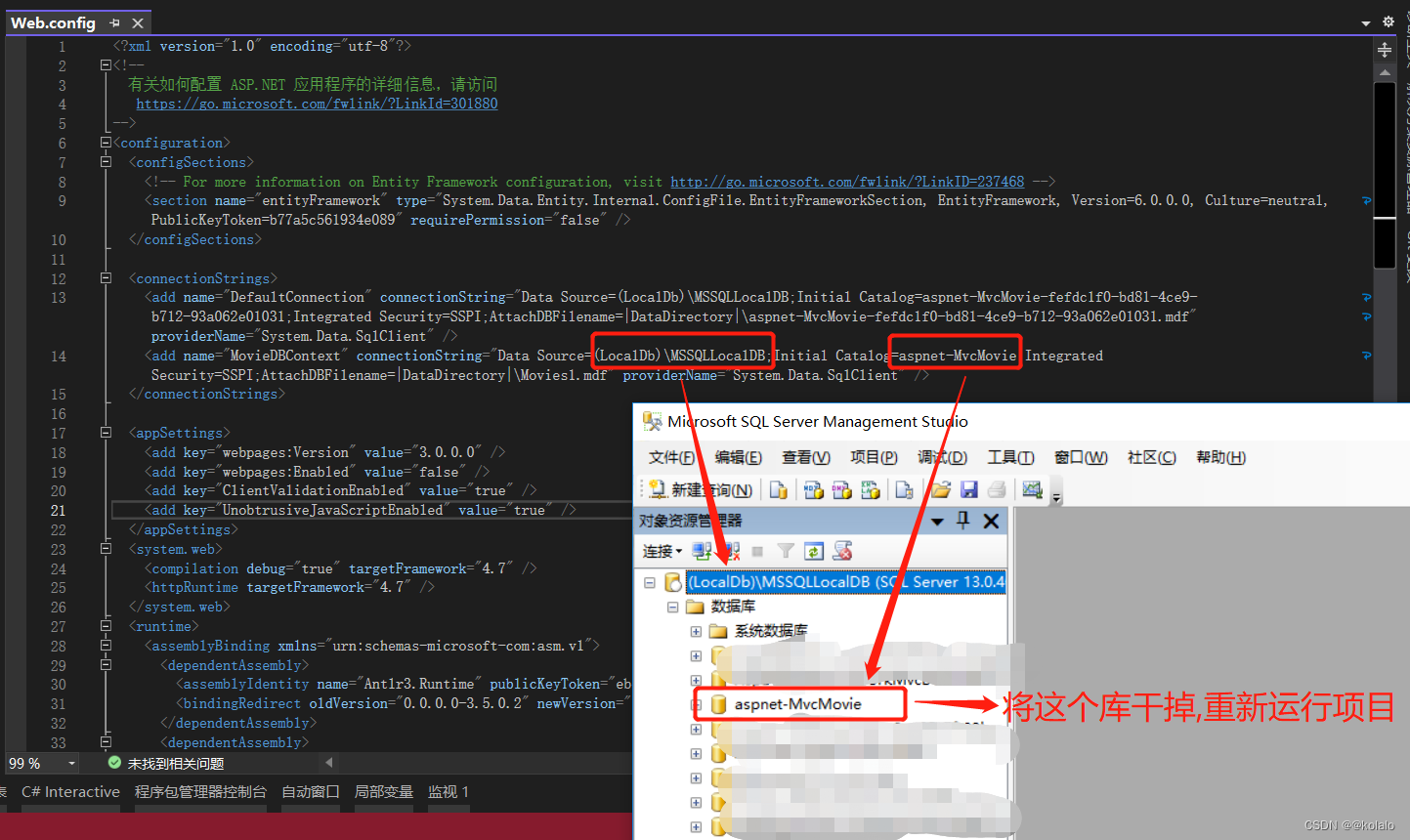Click Analysis Services MDX Query icon
The width and height of the screenshot is (1410, 840).
tap(813, 489)
